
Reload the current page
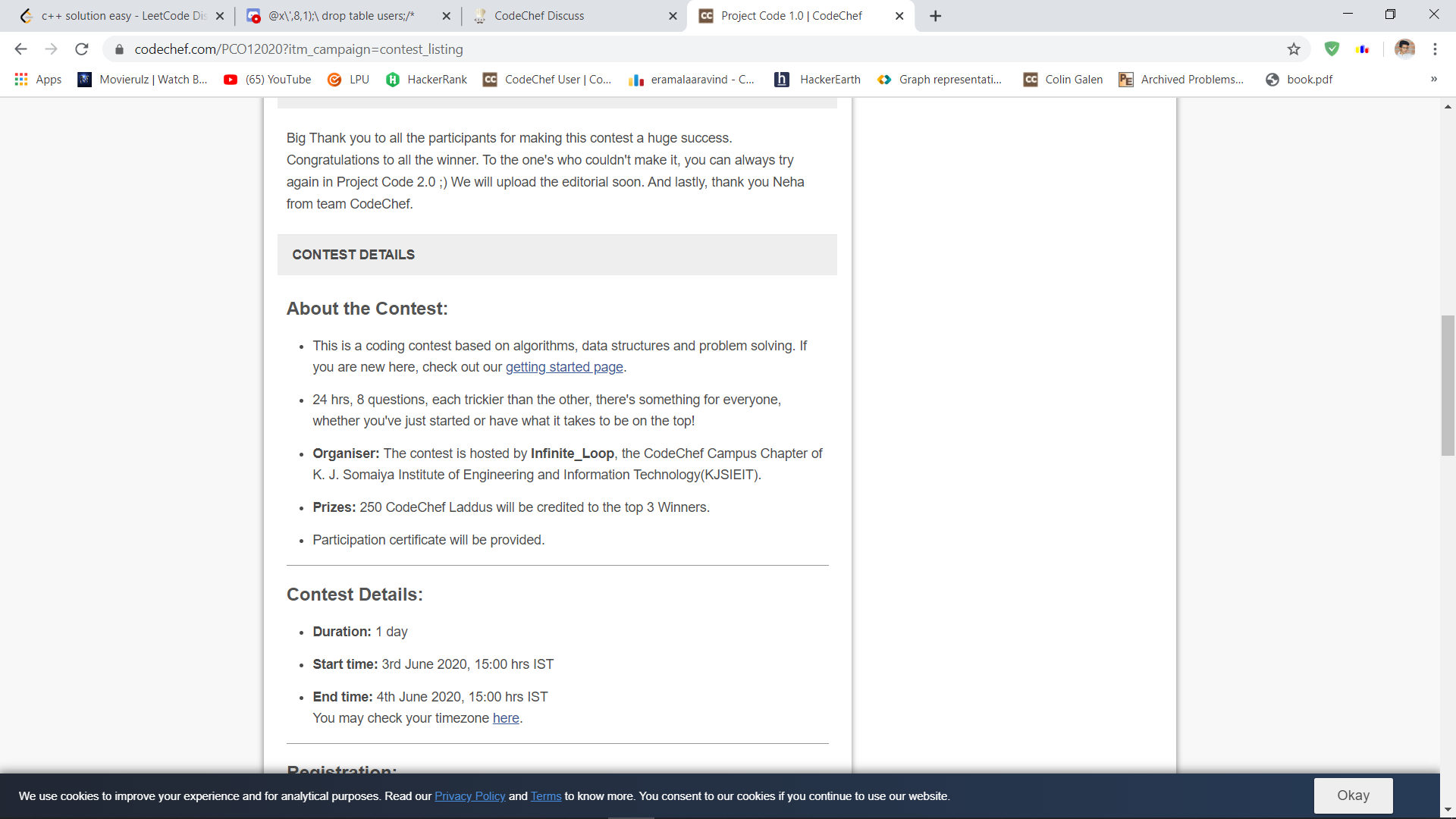coord(82,49)
